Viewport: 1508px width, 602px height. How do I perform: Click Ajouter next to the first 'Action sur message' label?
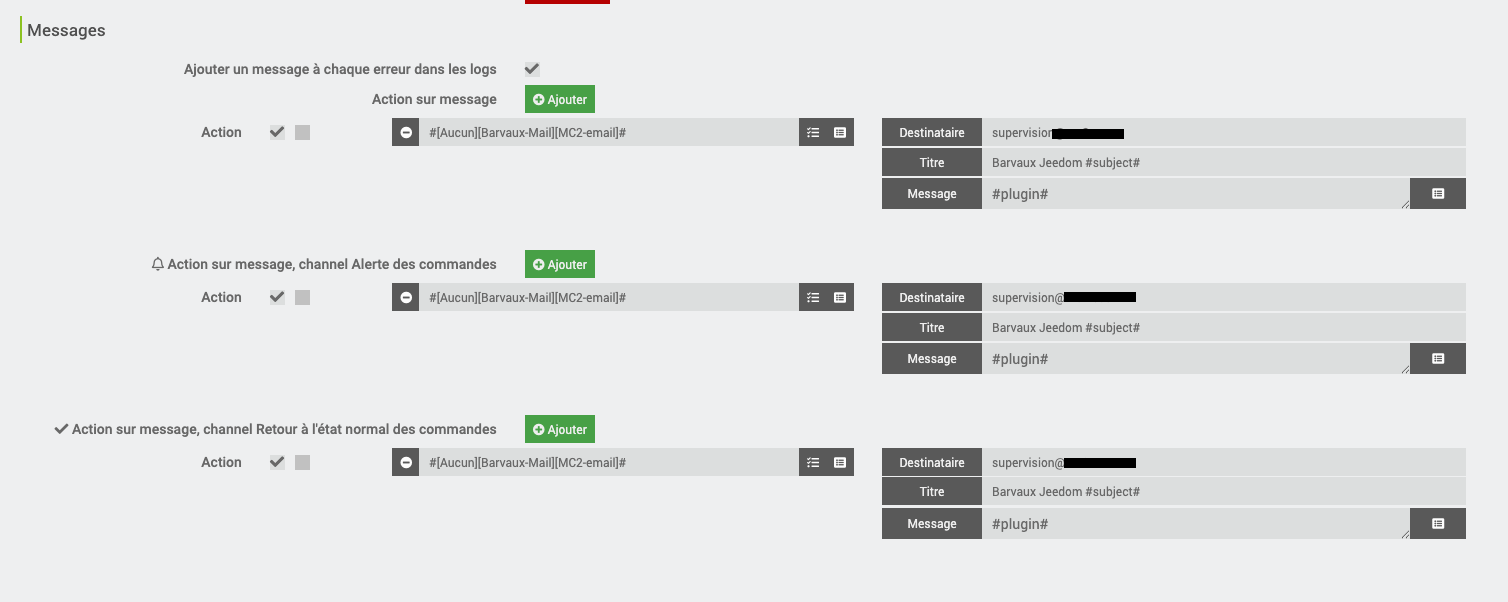click(560, 99)
